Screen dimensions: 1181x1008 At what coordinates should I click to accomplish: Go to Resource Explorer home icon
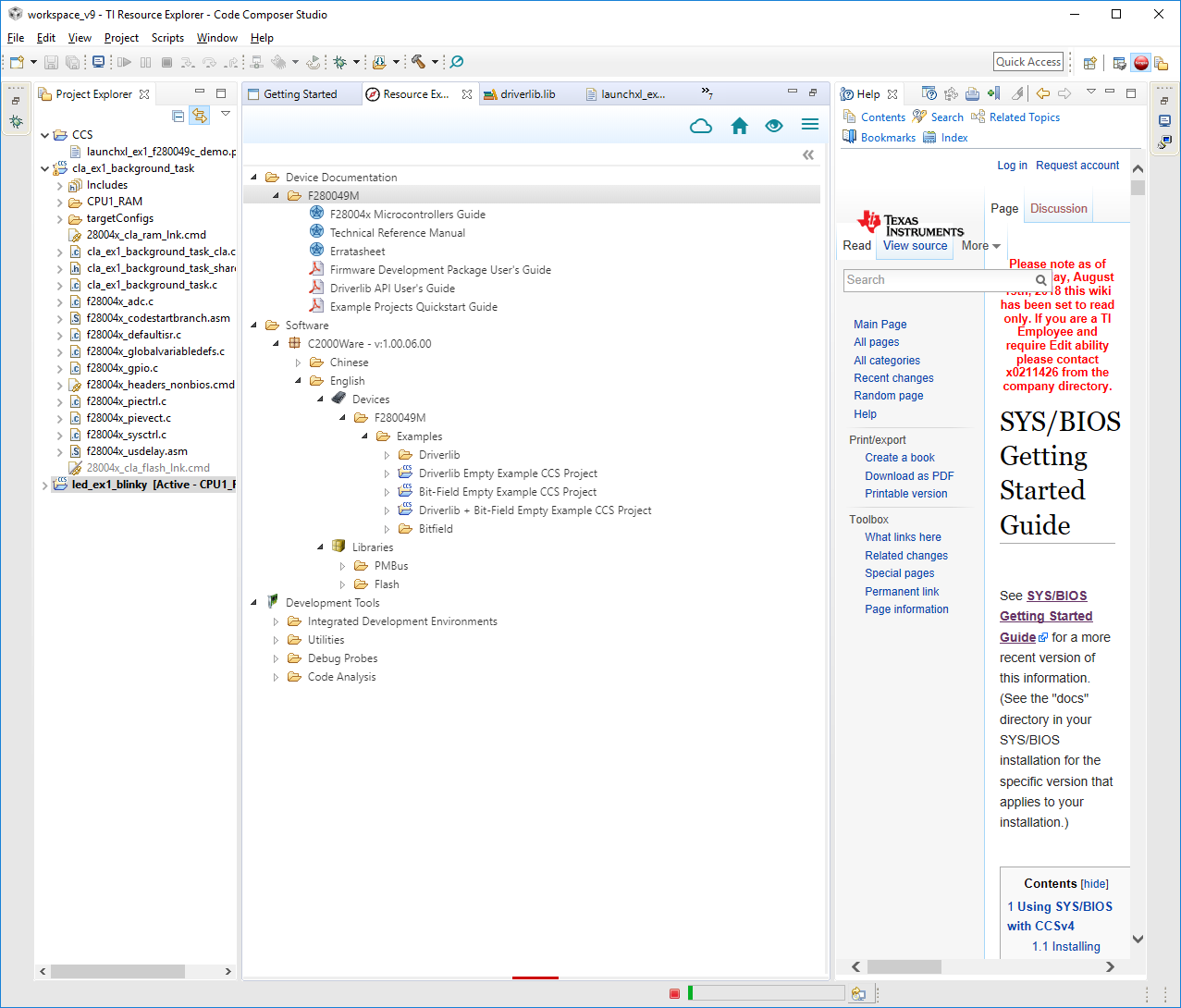pos(739,126)
